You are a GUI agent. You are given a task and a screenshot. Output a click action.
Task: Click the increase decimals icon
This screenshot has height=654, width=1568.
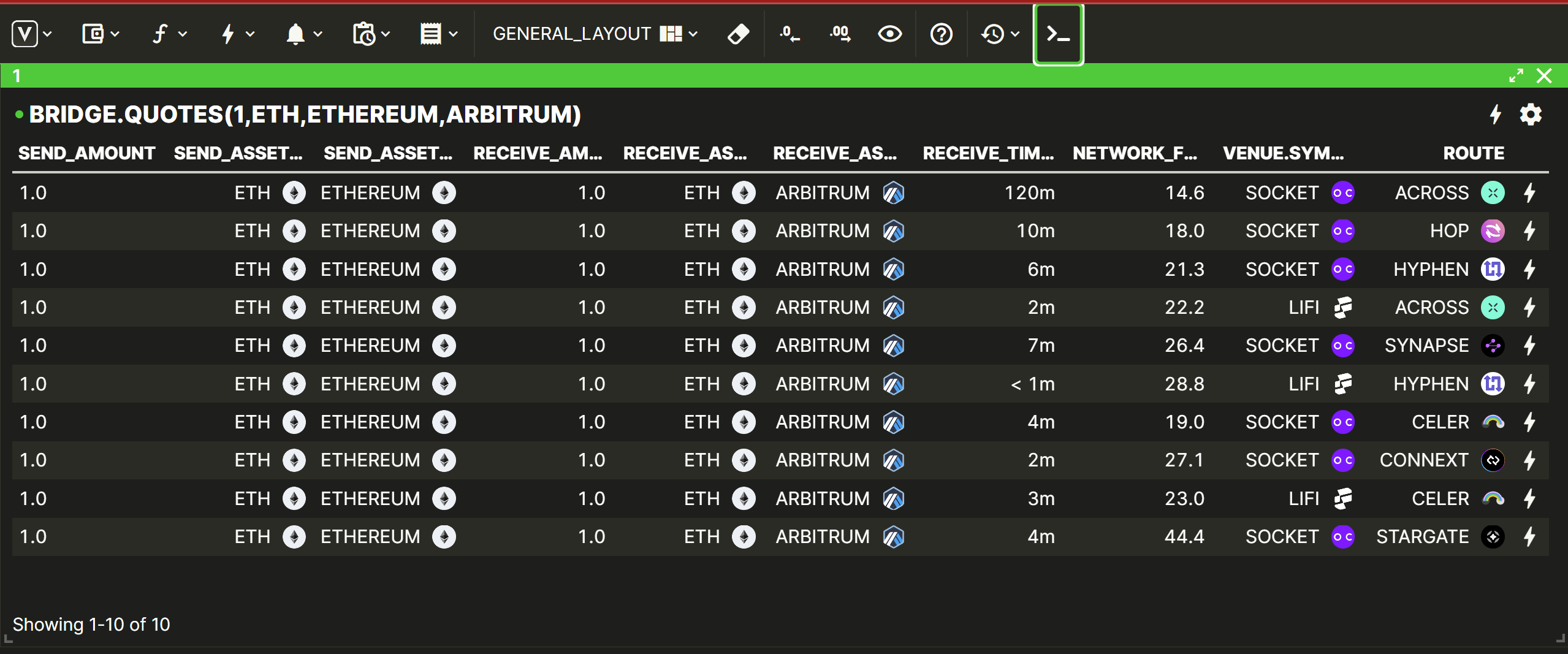click(x=840, y=34)
